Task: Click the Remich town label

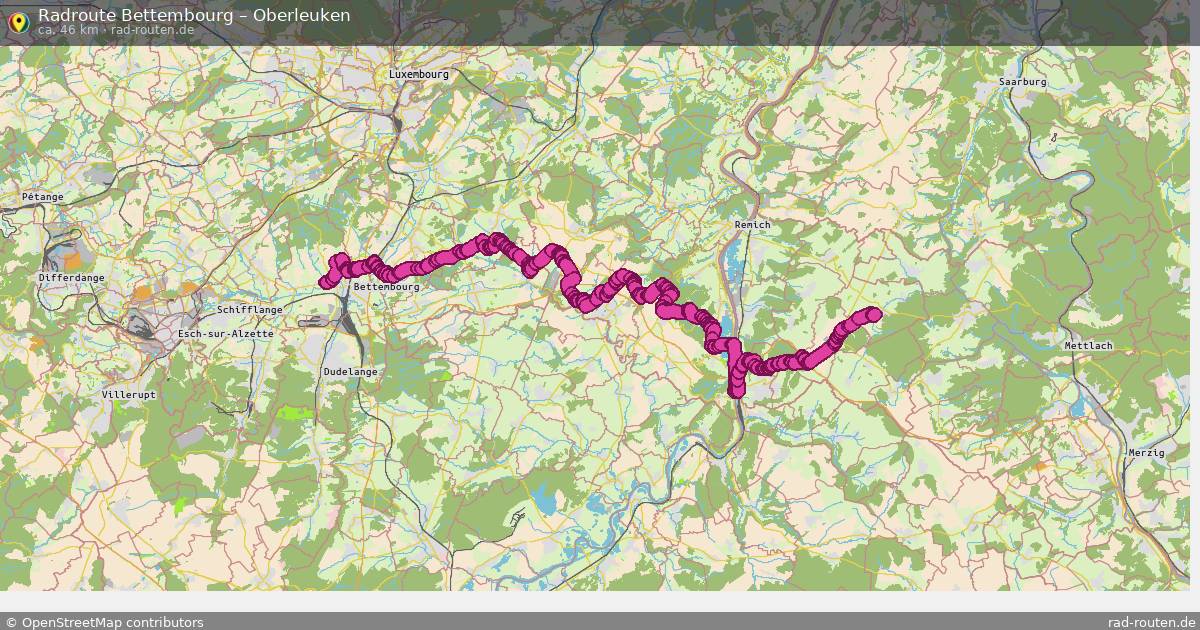Action: (x=752, y=225)
